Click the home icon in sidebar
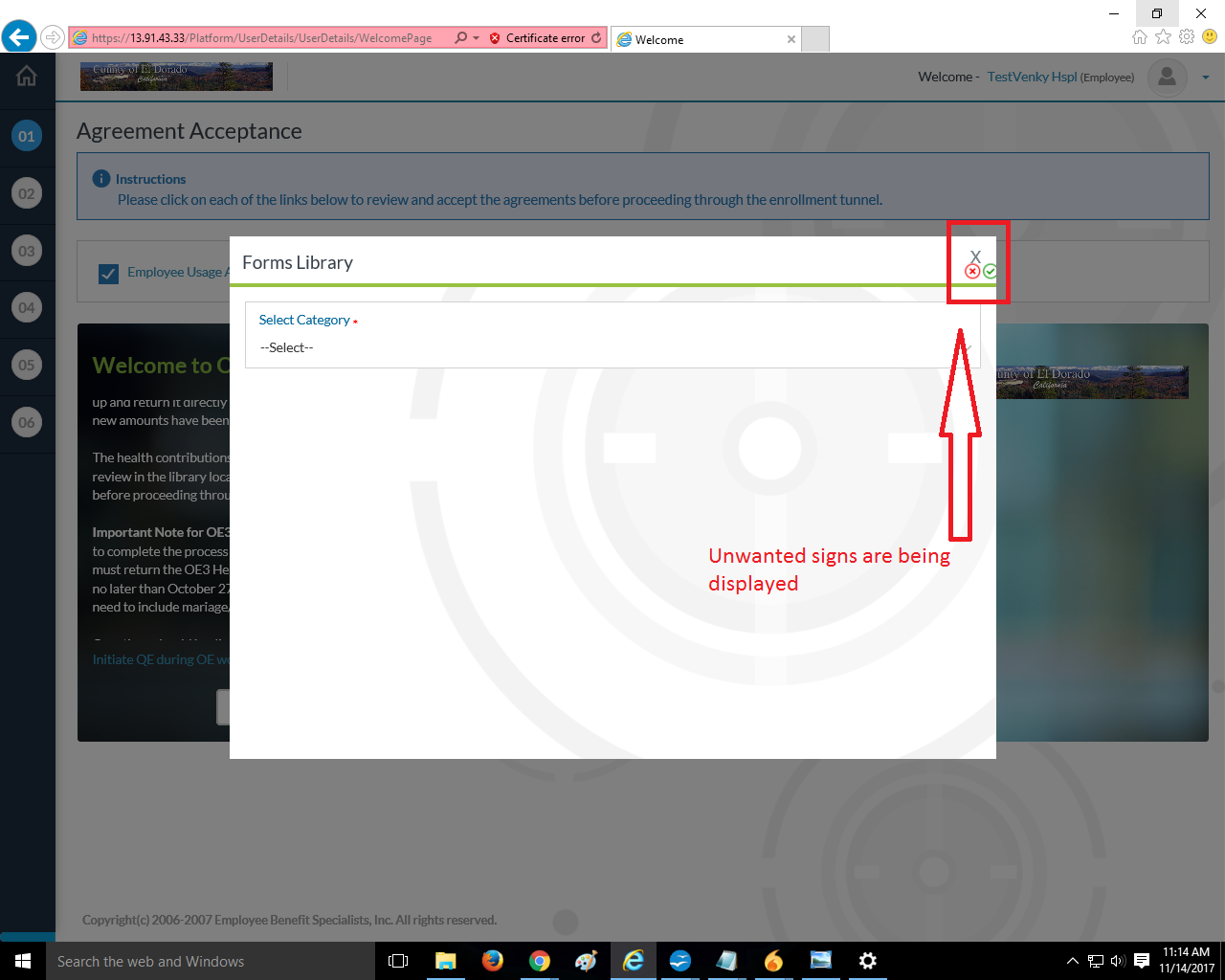This screenshot has height=980, width=1225. [27, 77]
